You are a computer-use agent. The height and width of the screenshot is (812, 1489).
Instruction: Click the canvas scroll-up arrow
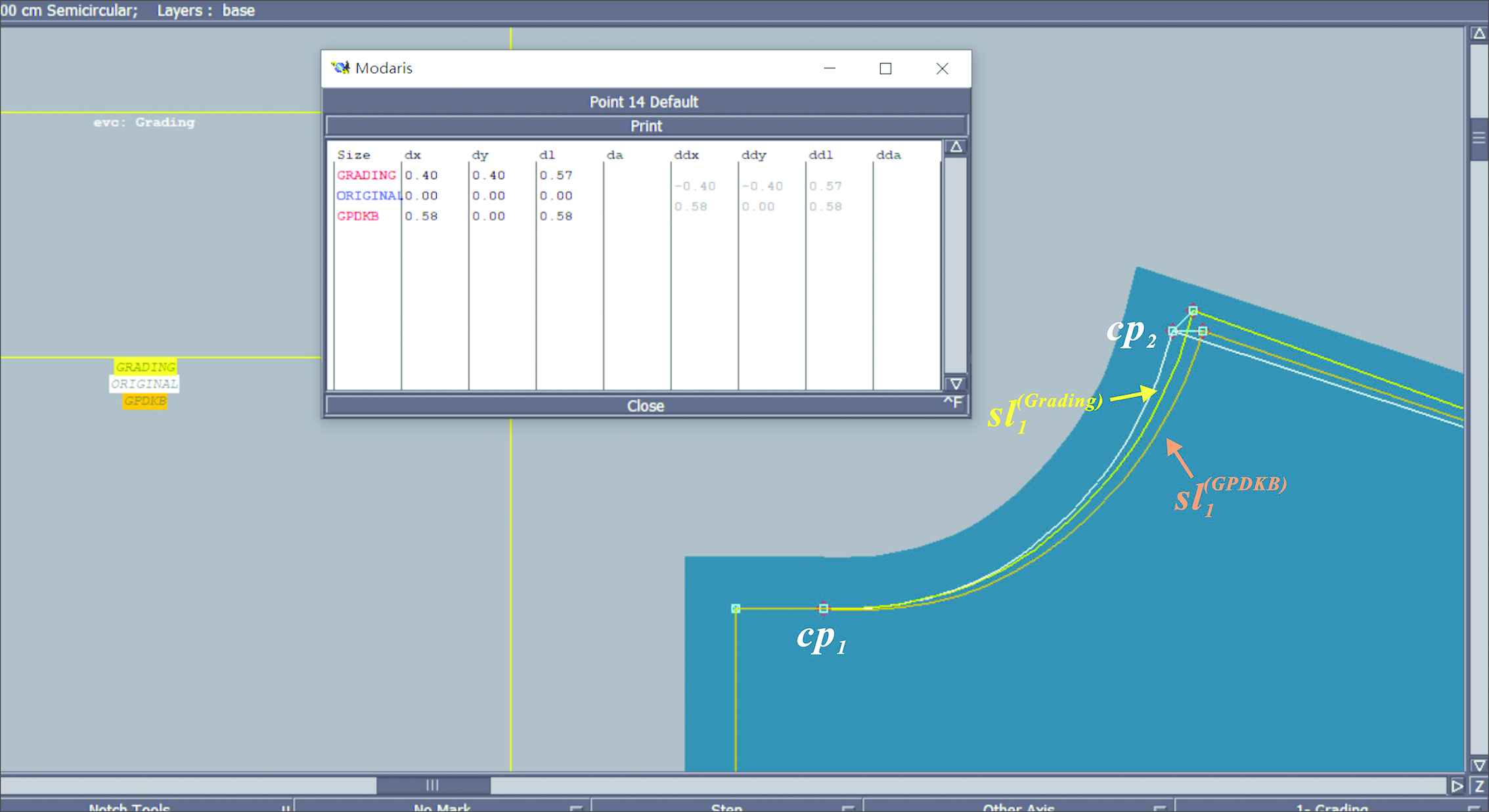pos(1479,33)
